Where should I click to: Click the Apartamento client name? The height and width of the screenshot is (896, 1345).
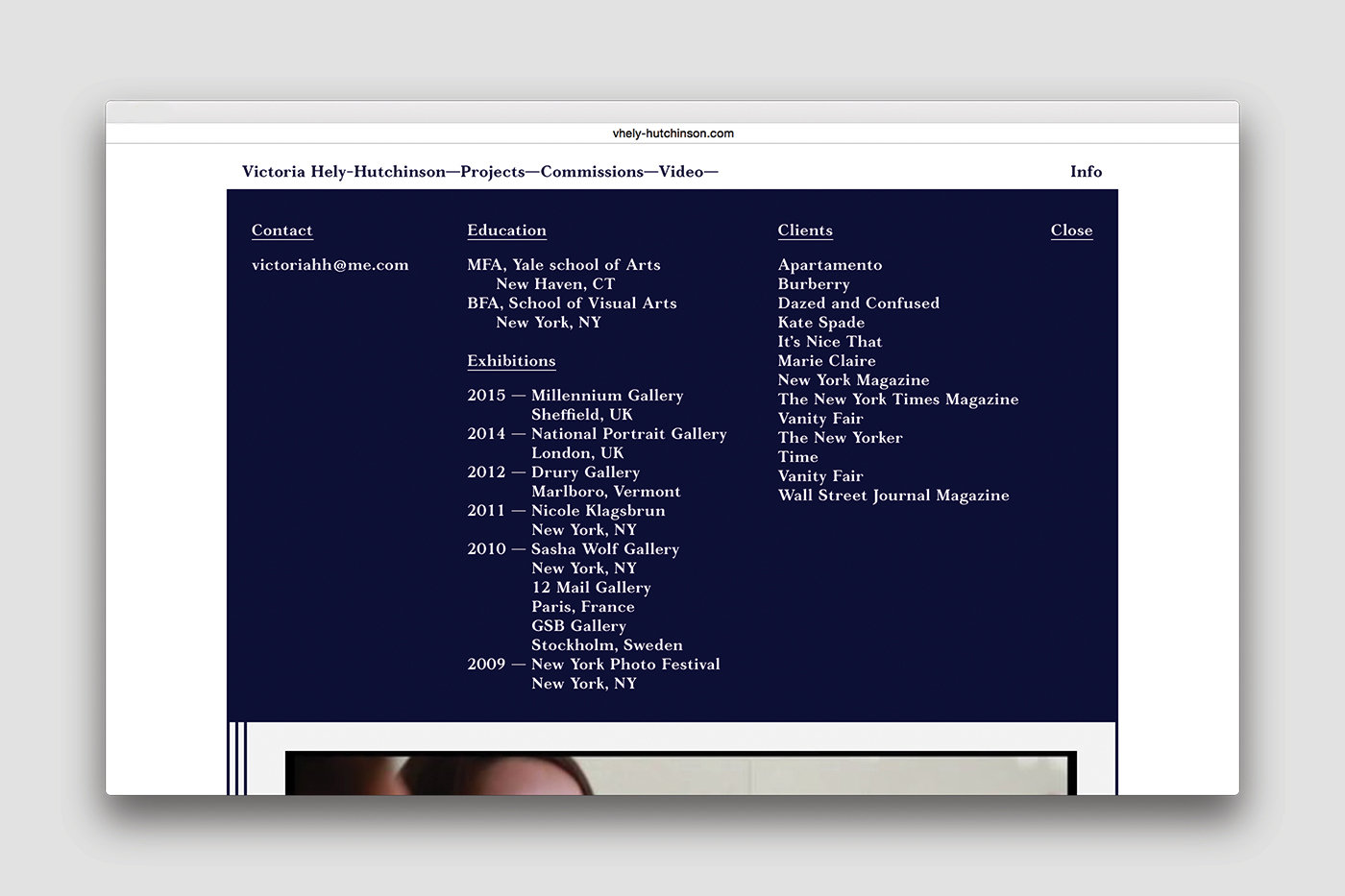pyautogui.click(x=830, y=265)
